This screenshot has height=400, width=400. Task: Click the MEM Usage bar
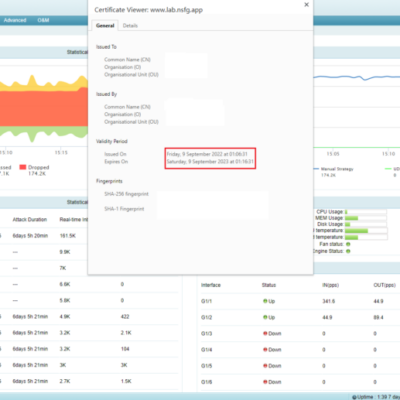coord(366,218)
